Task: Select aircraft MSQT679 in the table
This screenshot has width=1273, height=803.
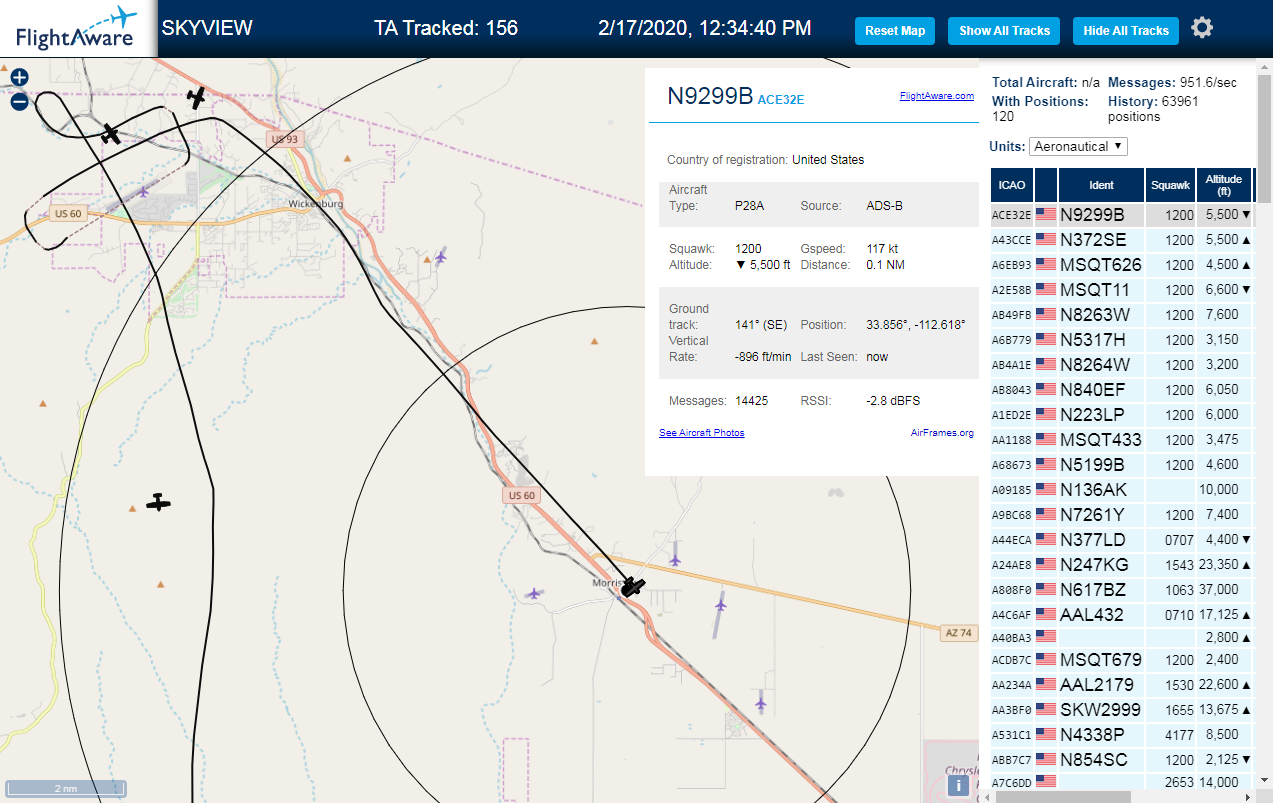Action: click(1121, 659)
